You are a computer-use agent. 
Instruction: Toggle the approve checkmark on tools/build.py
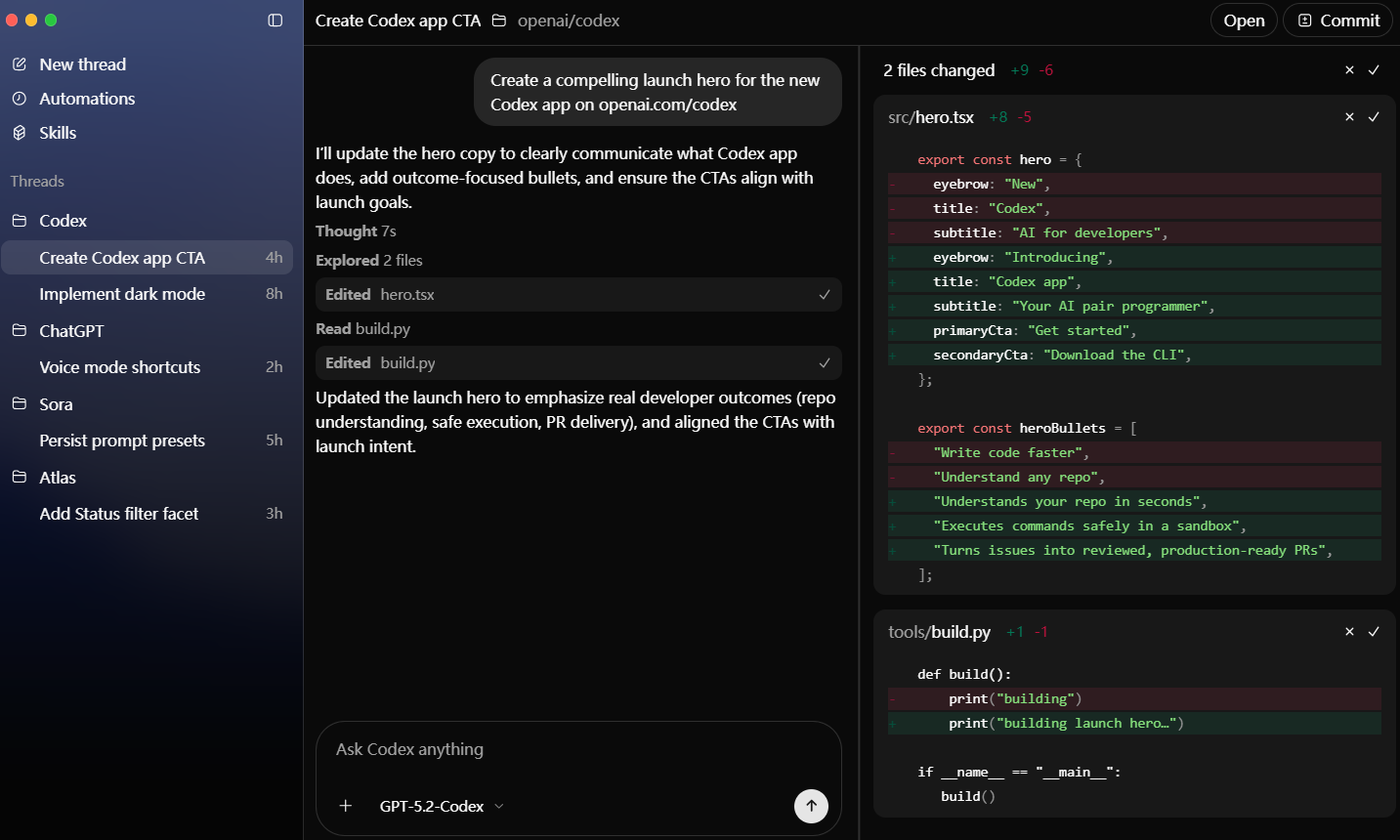pyautogui.click(x=1375, y=631)
